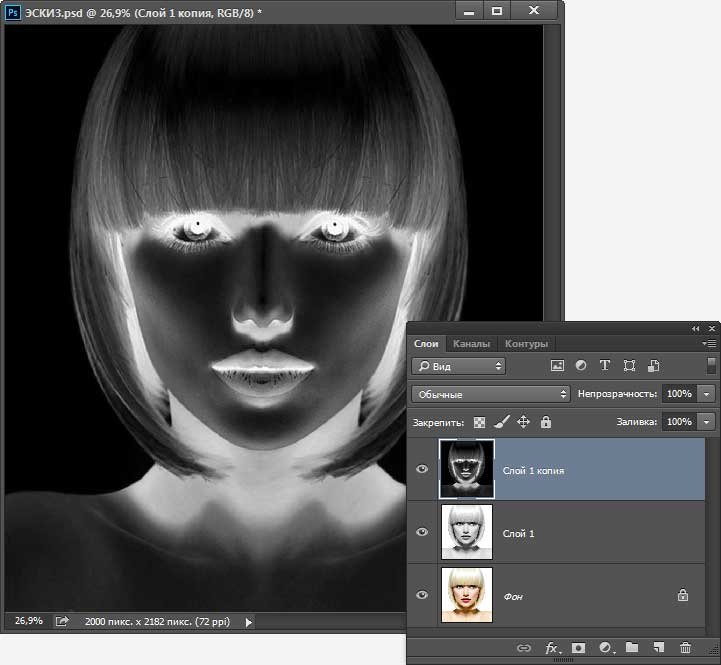Hide the Слой 1 layer
This screenshot has width=721, height=665.
point(422,532)
